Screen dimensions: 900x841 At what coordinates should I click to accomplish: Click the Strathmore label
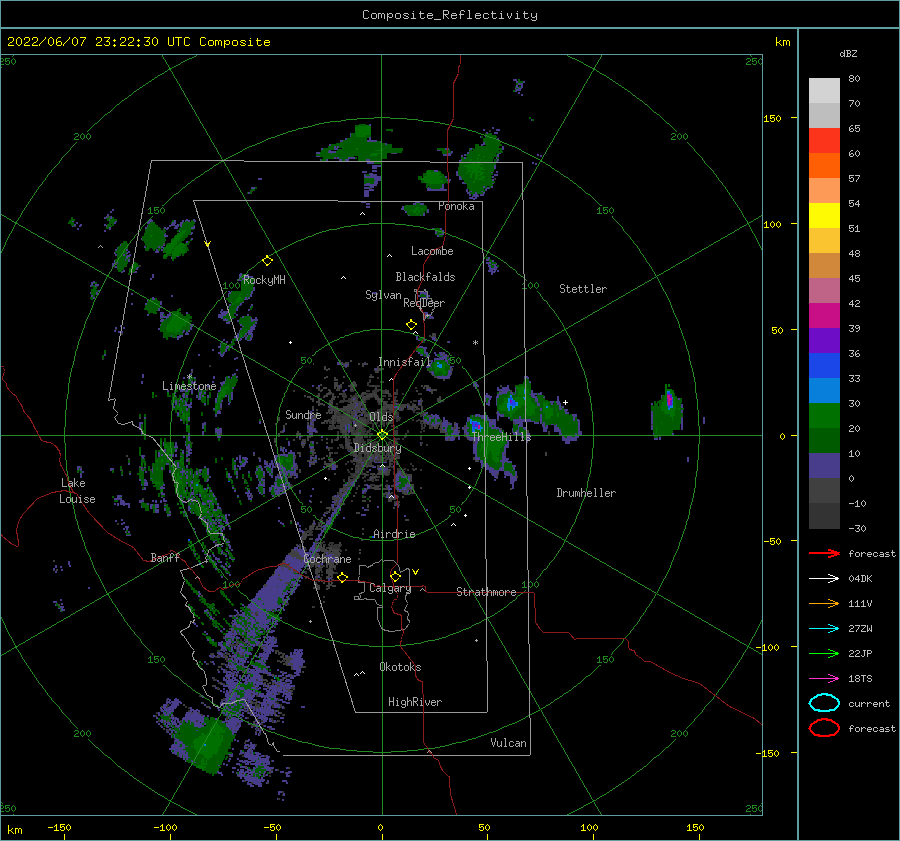point(486,592)
